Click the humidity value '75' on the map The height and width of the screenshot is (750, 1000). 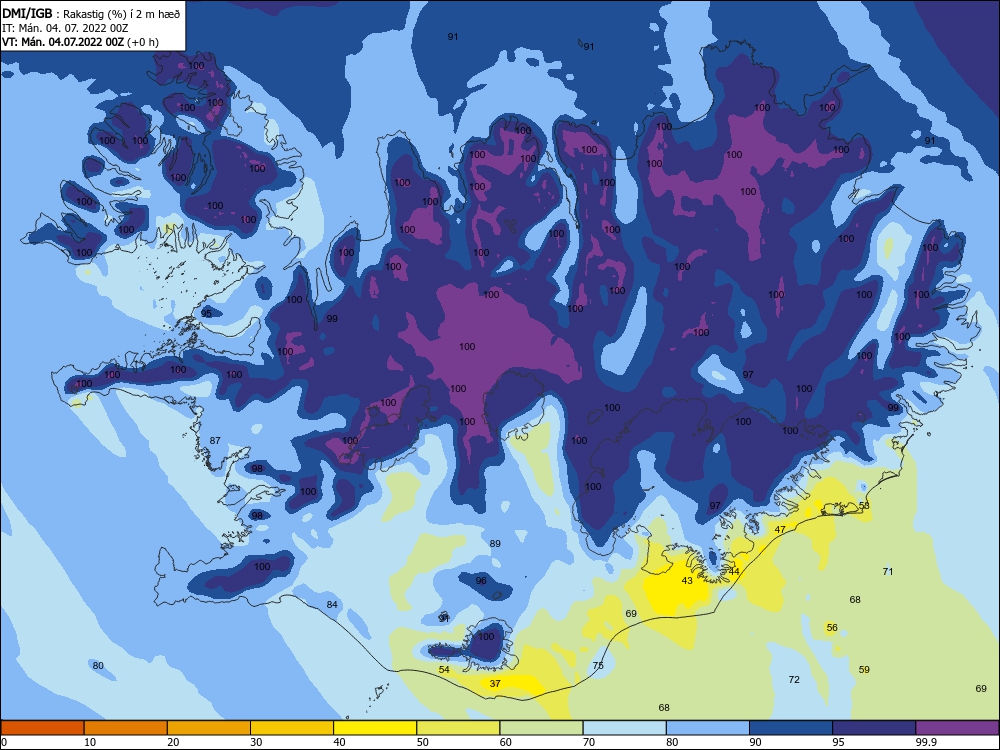(598, 666)
